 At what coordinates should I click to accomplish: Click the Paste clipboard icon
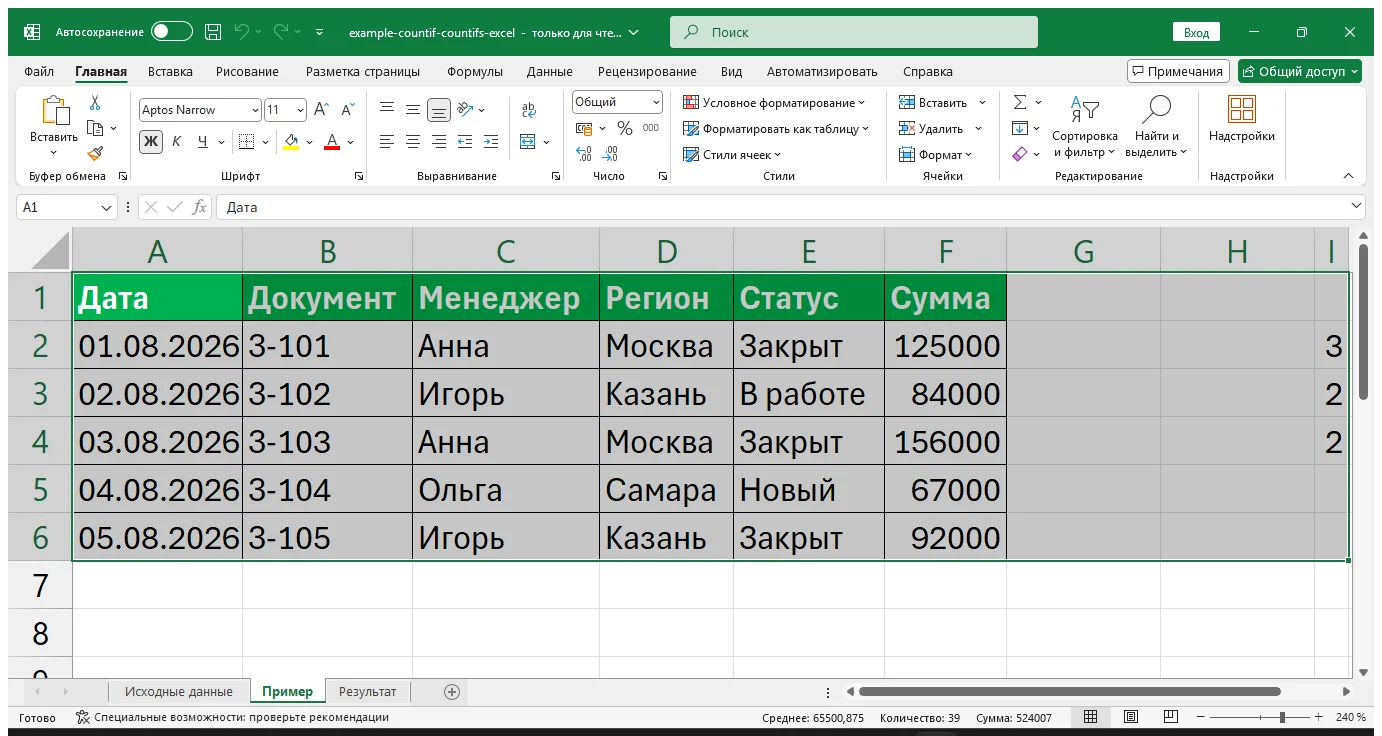coord(54,111)
